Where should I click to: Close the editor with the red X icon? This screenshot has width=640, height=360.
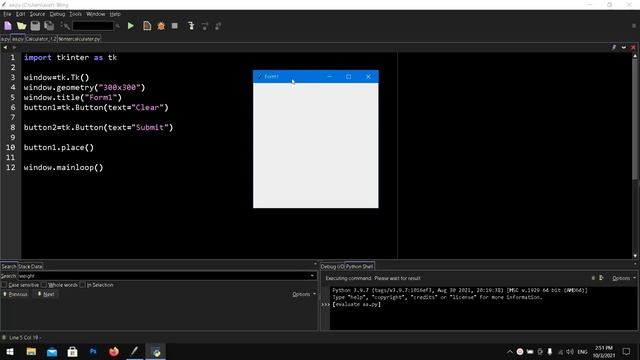tap(633, 47)
